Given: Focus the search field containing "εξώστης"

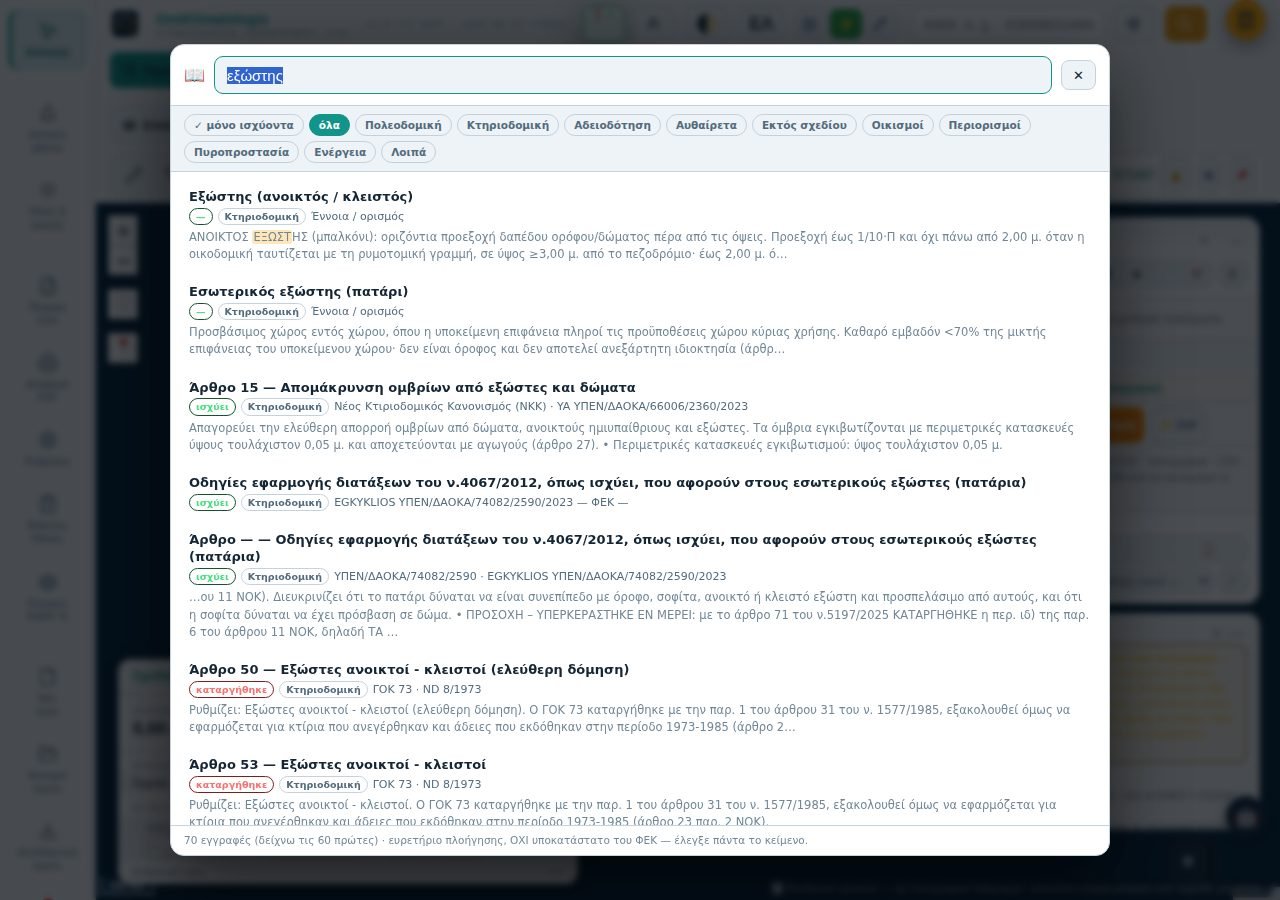Looking at the screenshot, I should (633, 75).
